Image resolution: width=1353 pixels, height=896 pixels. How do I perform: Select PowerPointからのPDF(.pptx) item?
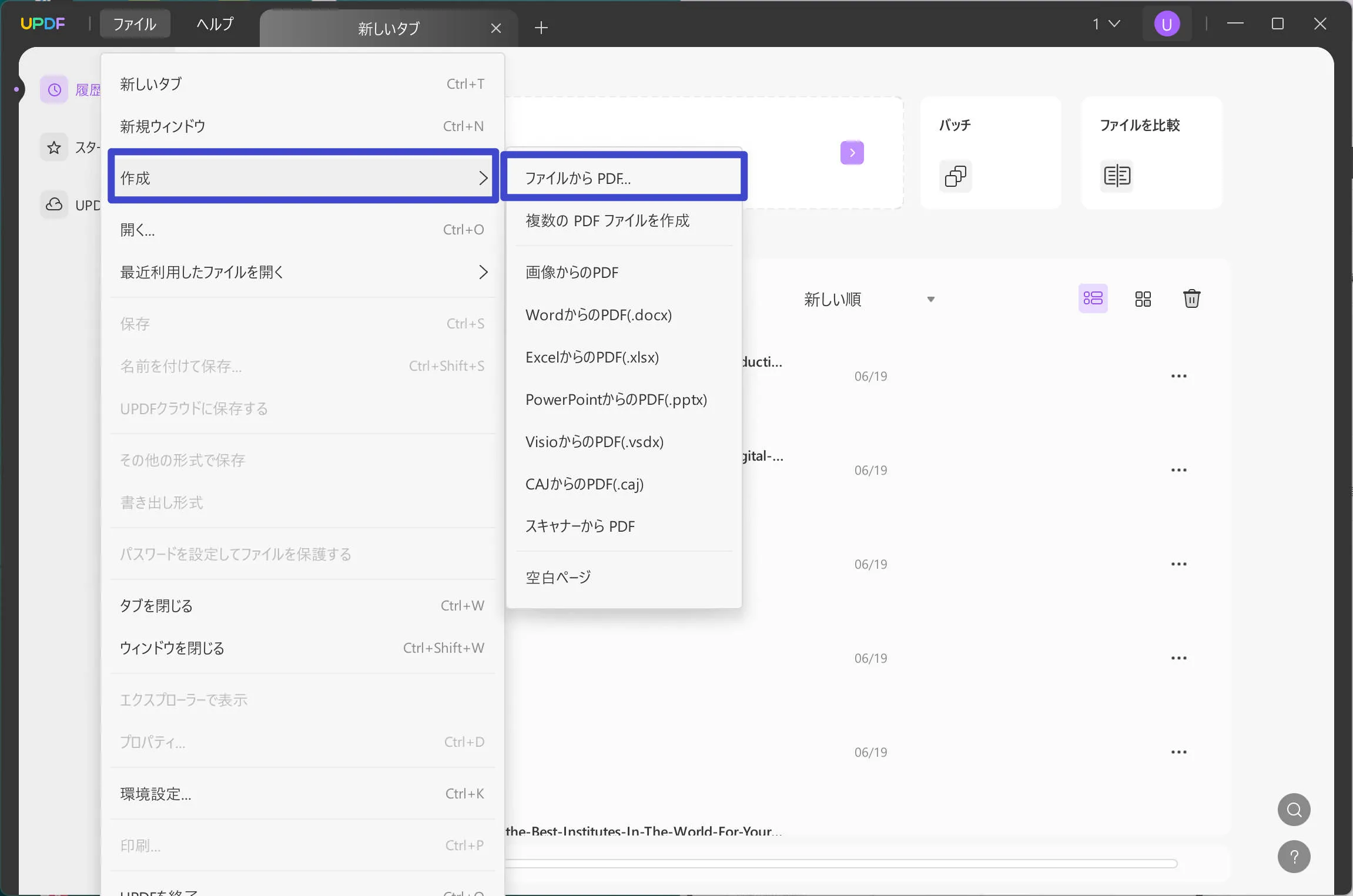[624, 400]
